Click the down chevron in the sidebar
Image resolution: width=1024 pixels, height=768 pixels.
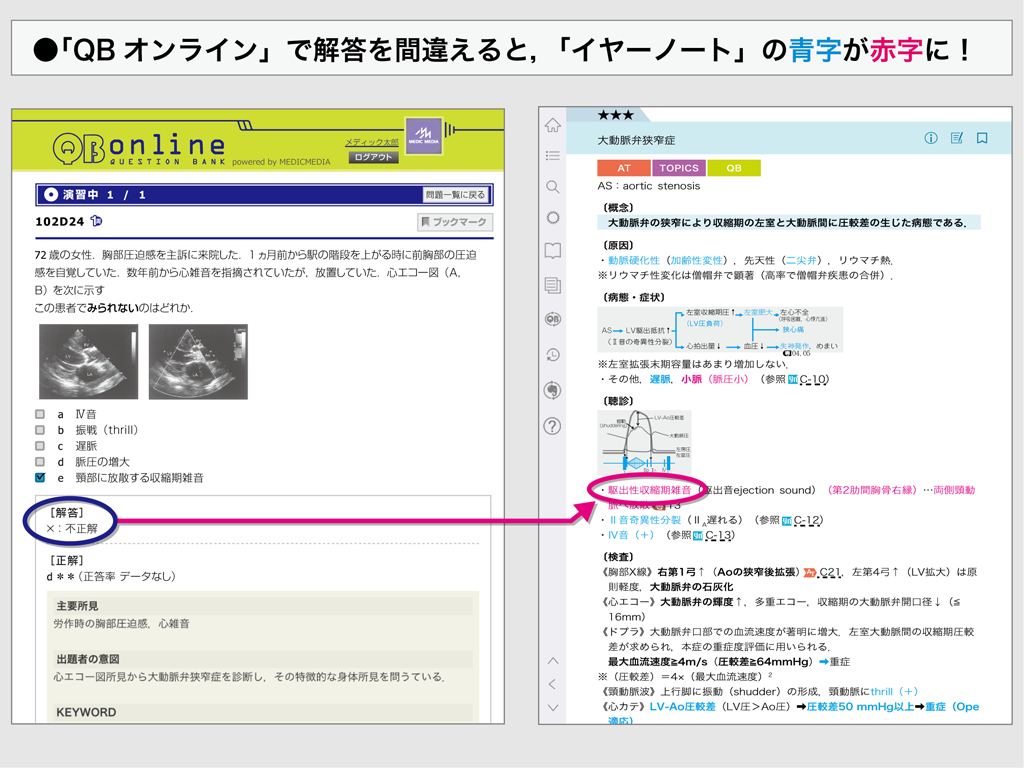pyautogui.click(x=552, y=707)
